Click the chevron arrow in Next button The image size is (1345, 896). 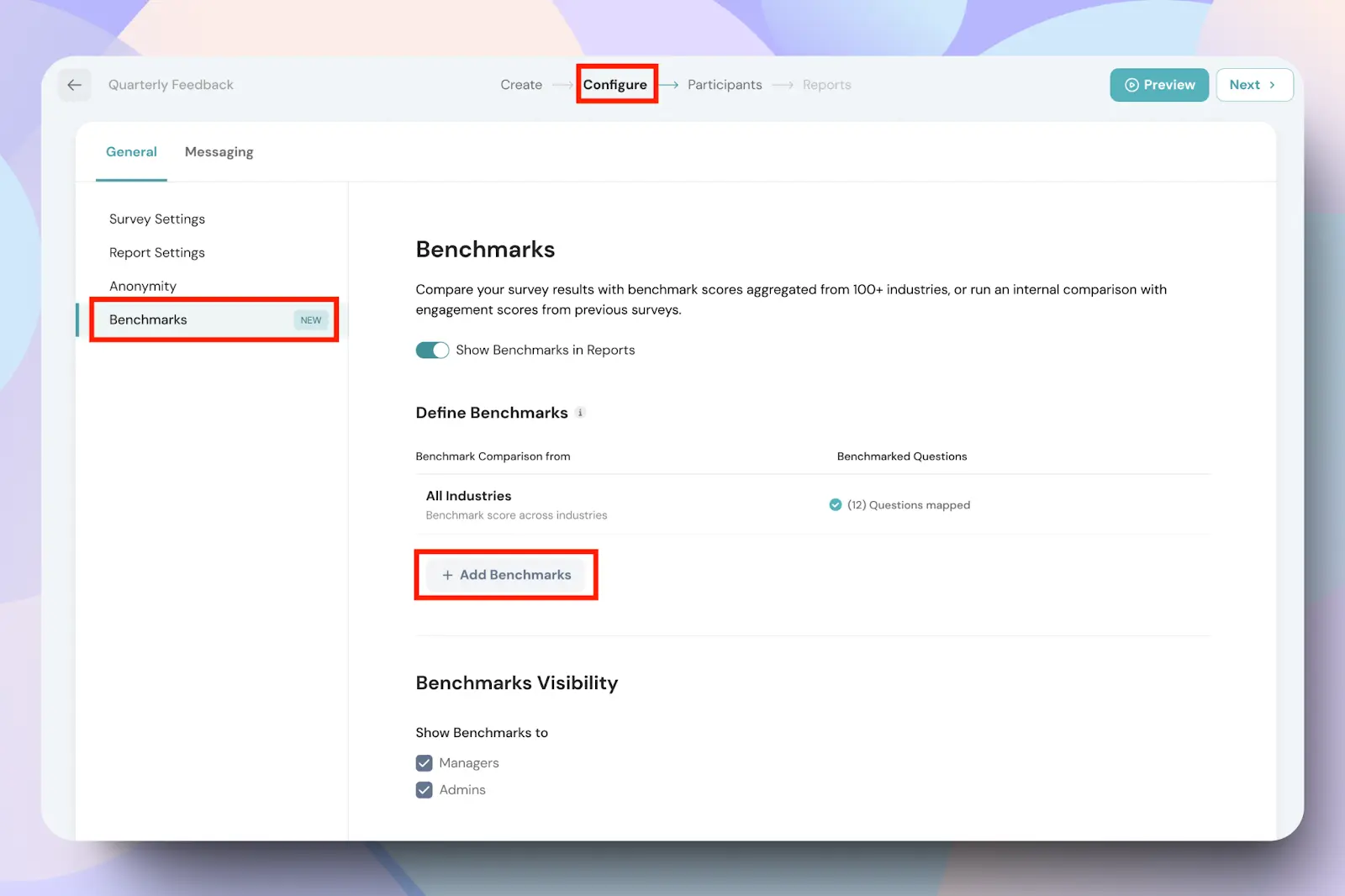point(1272,85)
